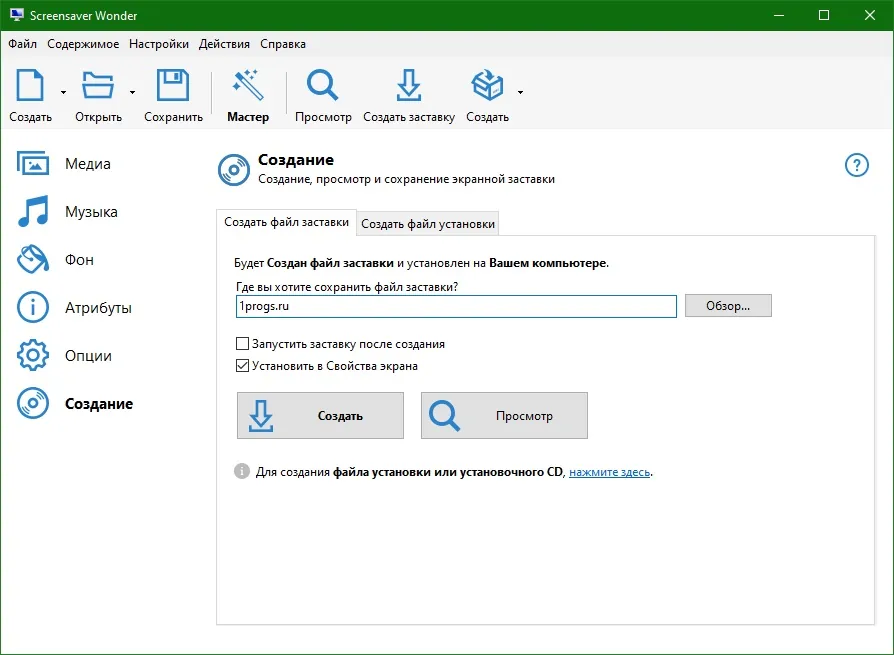Click the help question mark icon
The image size is (894, 655).
(x=856, y=165)
